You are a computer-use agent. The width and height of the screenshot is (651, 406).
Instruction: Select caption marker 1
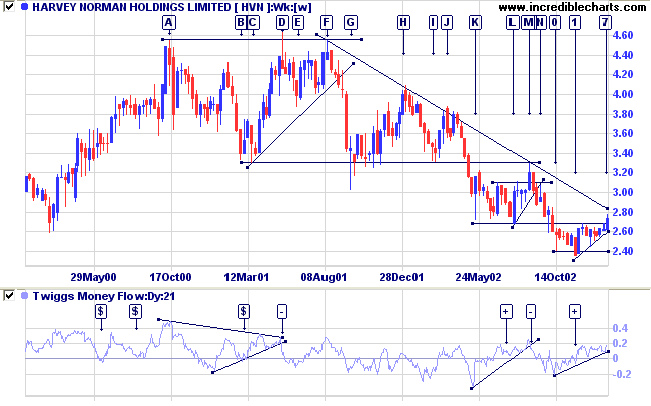[x=575, y=22]
